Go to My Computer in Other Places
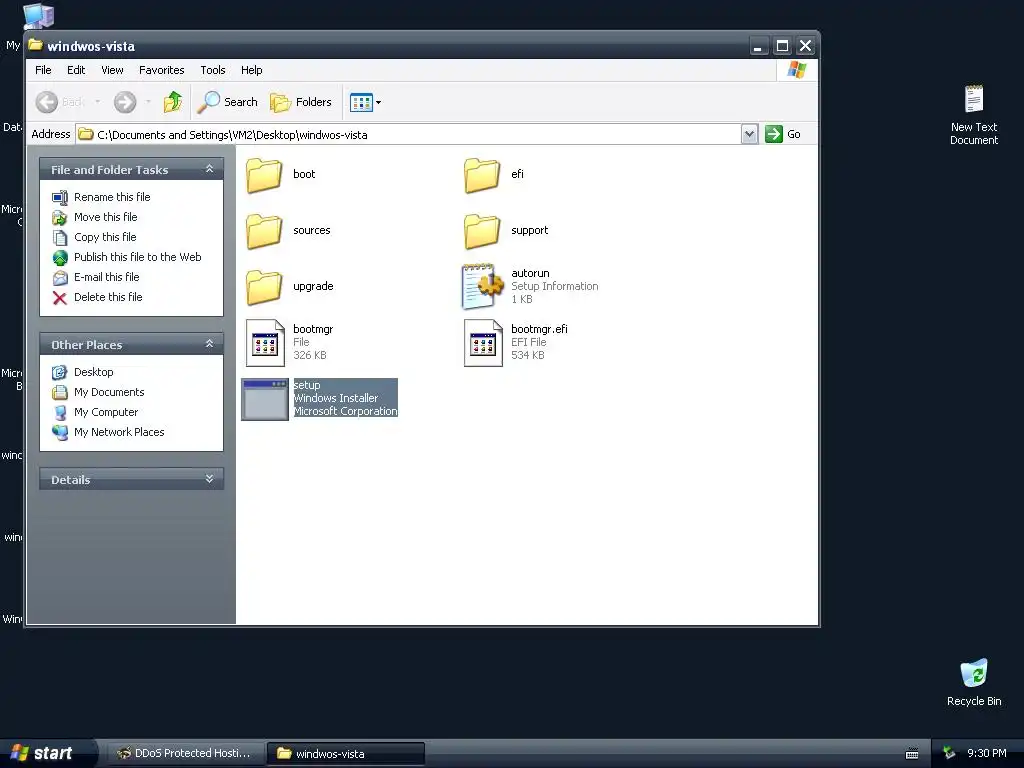The width and height of the screenshot is (1024, 768). point(106,412)
